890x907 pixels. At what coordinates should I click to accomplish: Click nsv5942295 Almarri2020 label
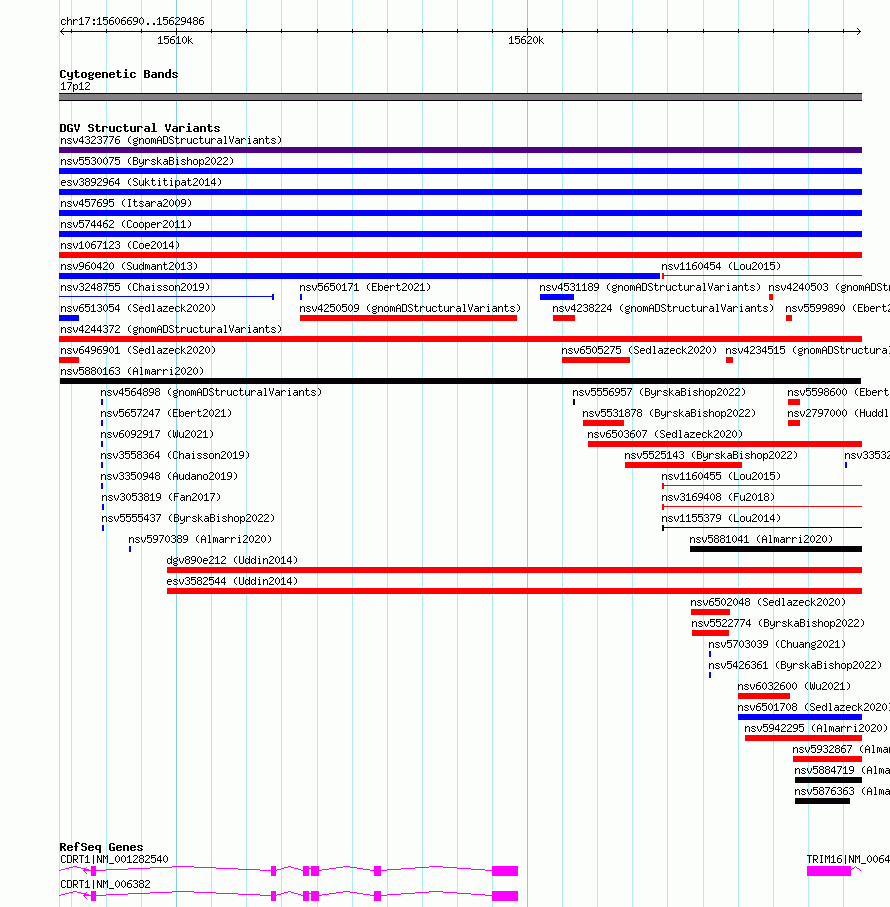click(816, 728)
